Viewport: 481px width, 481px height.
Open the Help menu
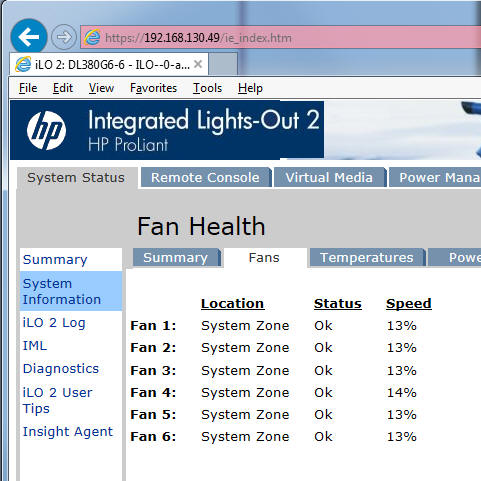point(250,88)
